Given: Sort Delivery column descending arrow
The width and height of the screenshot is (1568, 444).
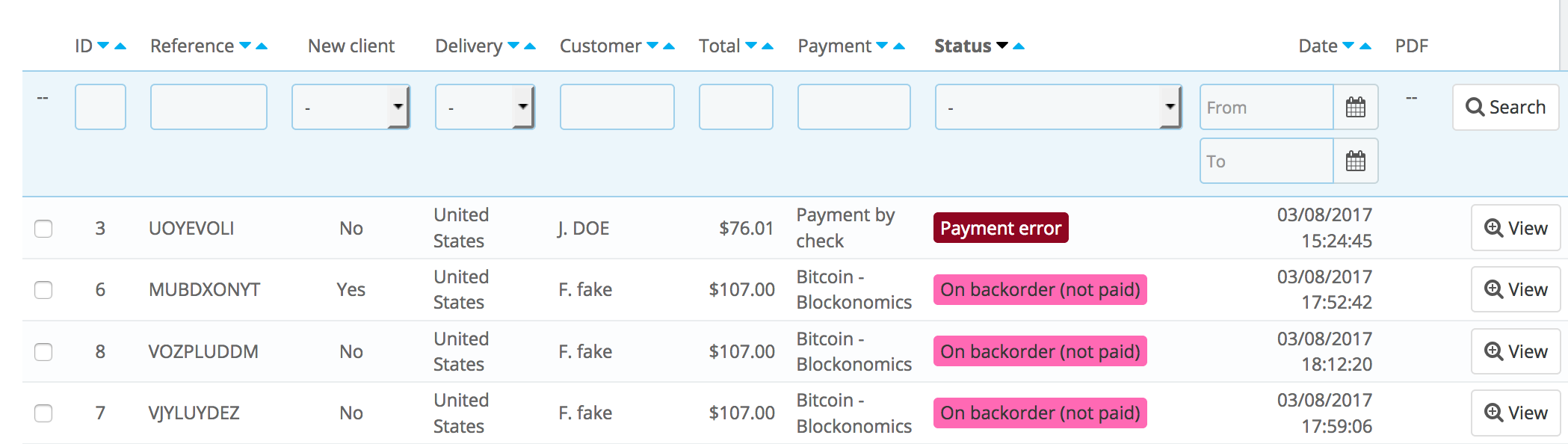Looking at the screenshot, I should pyautogui.click(x=513, y=46).
